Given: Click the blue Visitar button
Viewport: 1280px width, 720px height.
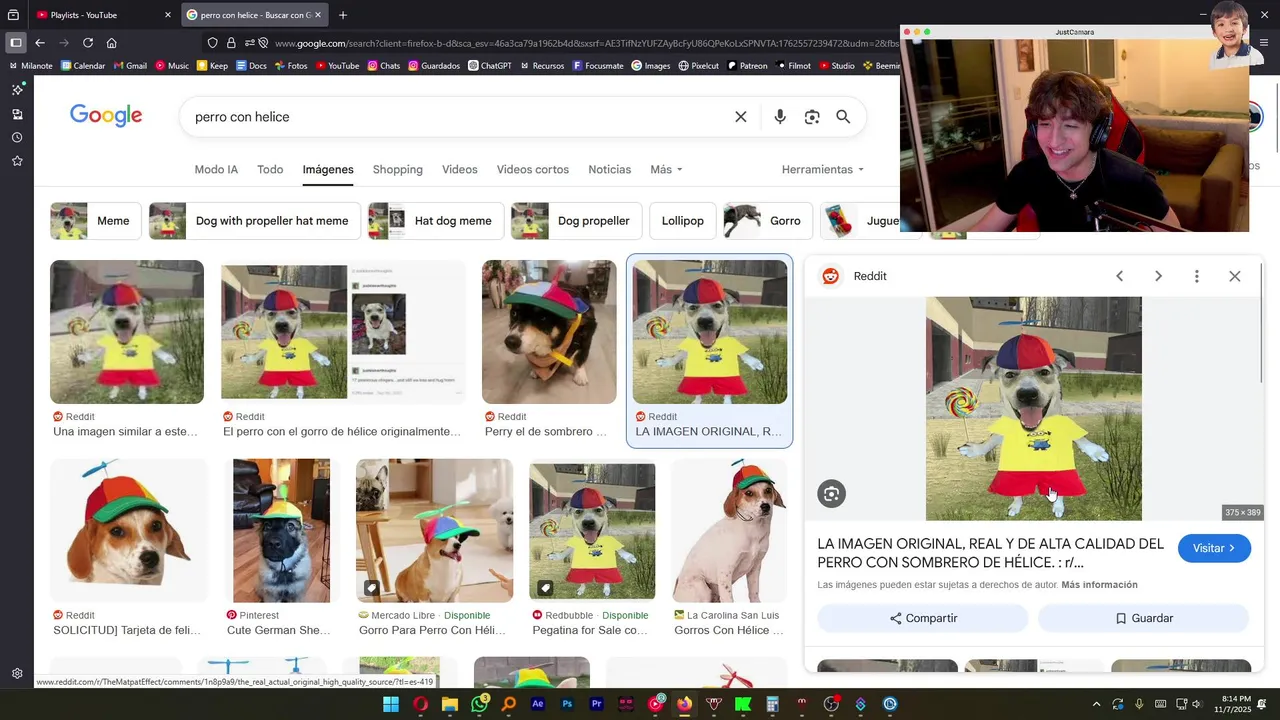Looking at the screenshot, I should tap(1214, 548).
